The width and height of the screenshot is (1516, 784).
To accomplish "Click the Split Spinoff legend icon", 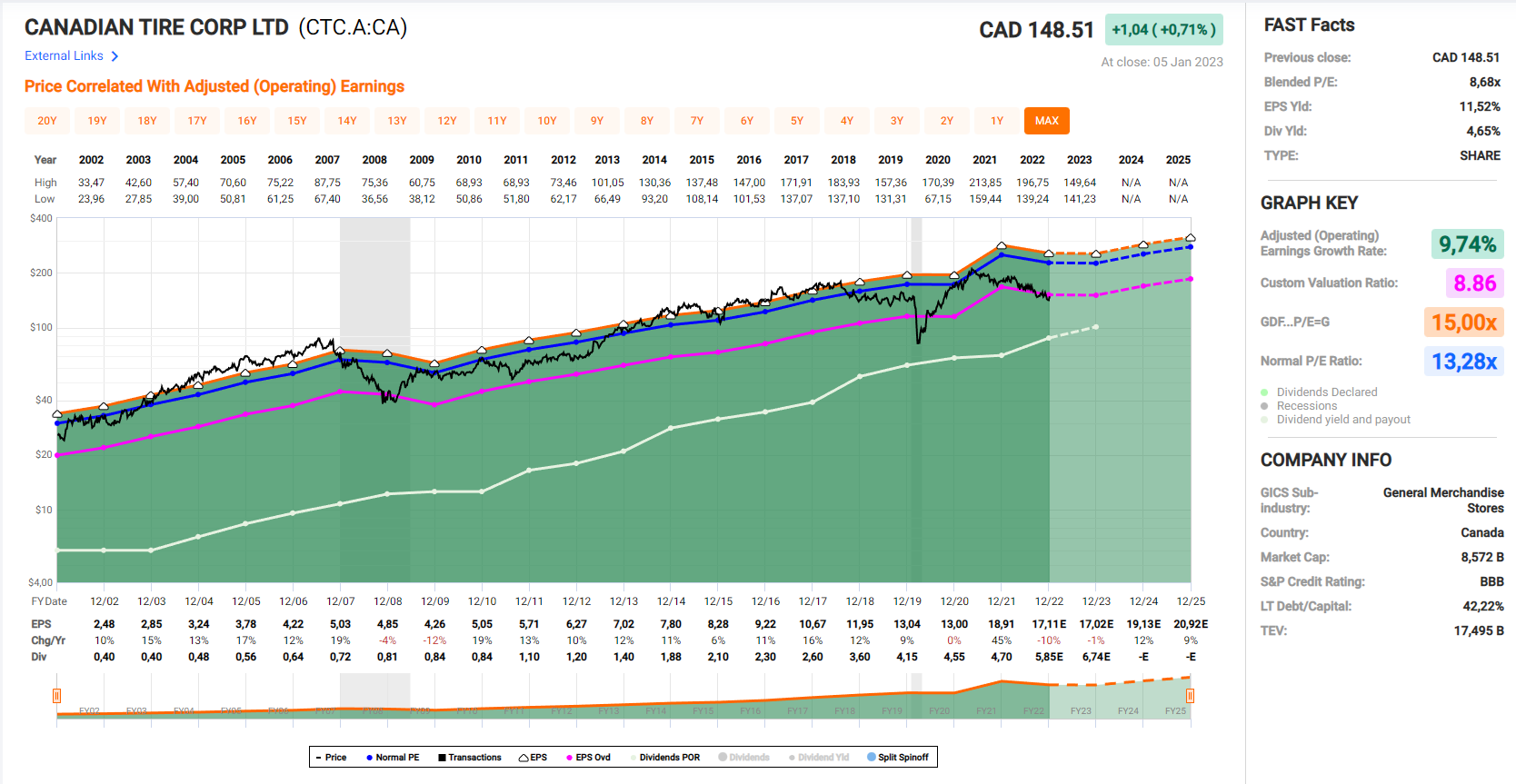I will click(x=872, y=758).
